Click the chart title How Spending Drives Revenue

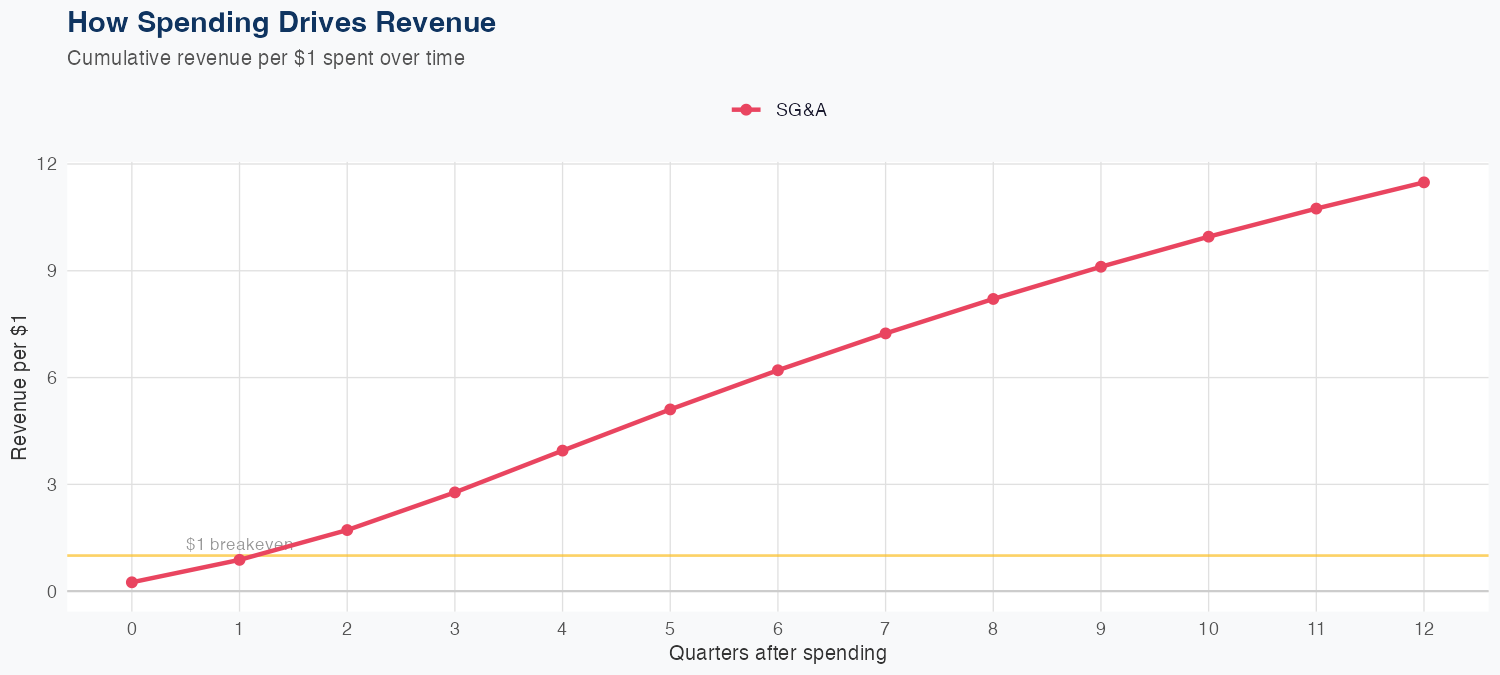[x=281, y=22]
